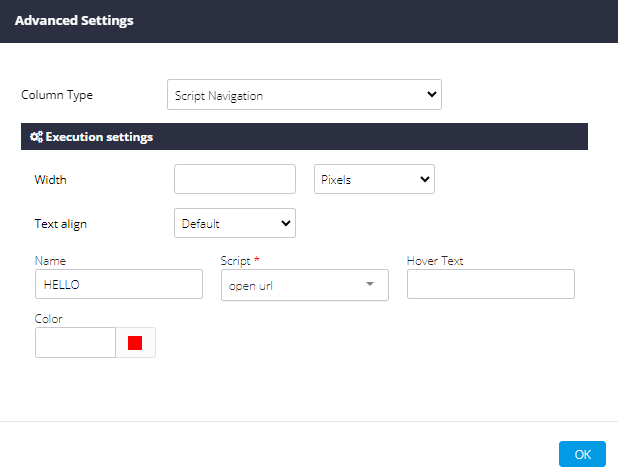Click the Execution settings header text
Image resolution: width=618 pixels, height=475 pixels.
click(x=99, y=137)
